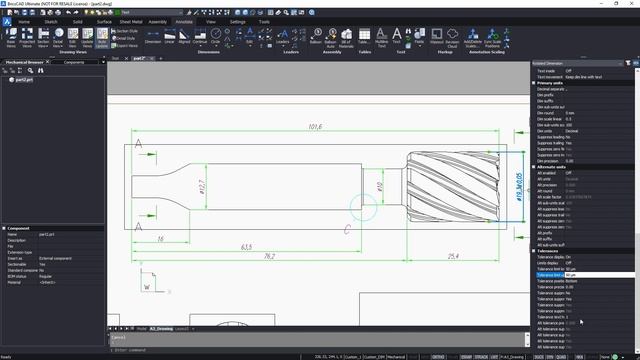
Task: Collapse the Alternate units section
Action: point(533,167)
